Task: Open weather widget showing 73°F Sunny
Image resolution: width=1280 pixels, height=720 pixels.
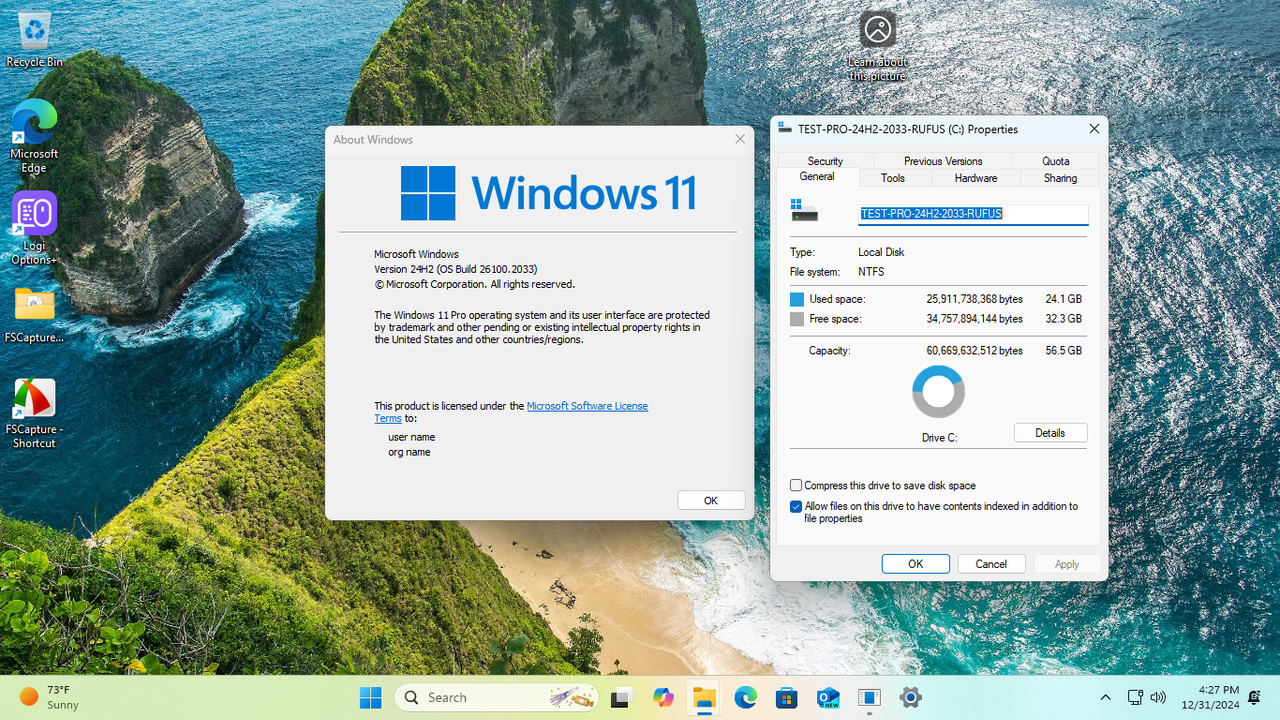Action: tap(50, 697)
